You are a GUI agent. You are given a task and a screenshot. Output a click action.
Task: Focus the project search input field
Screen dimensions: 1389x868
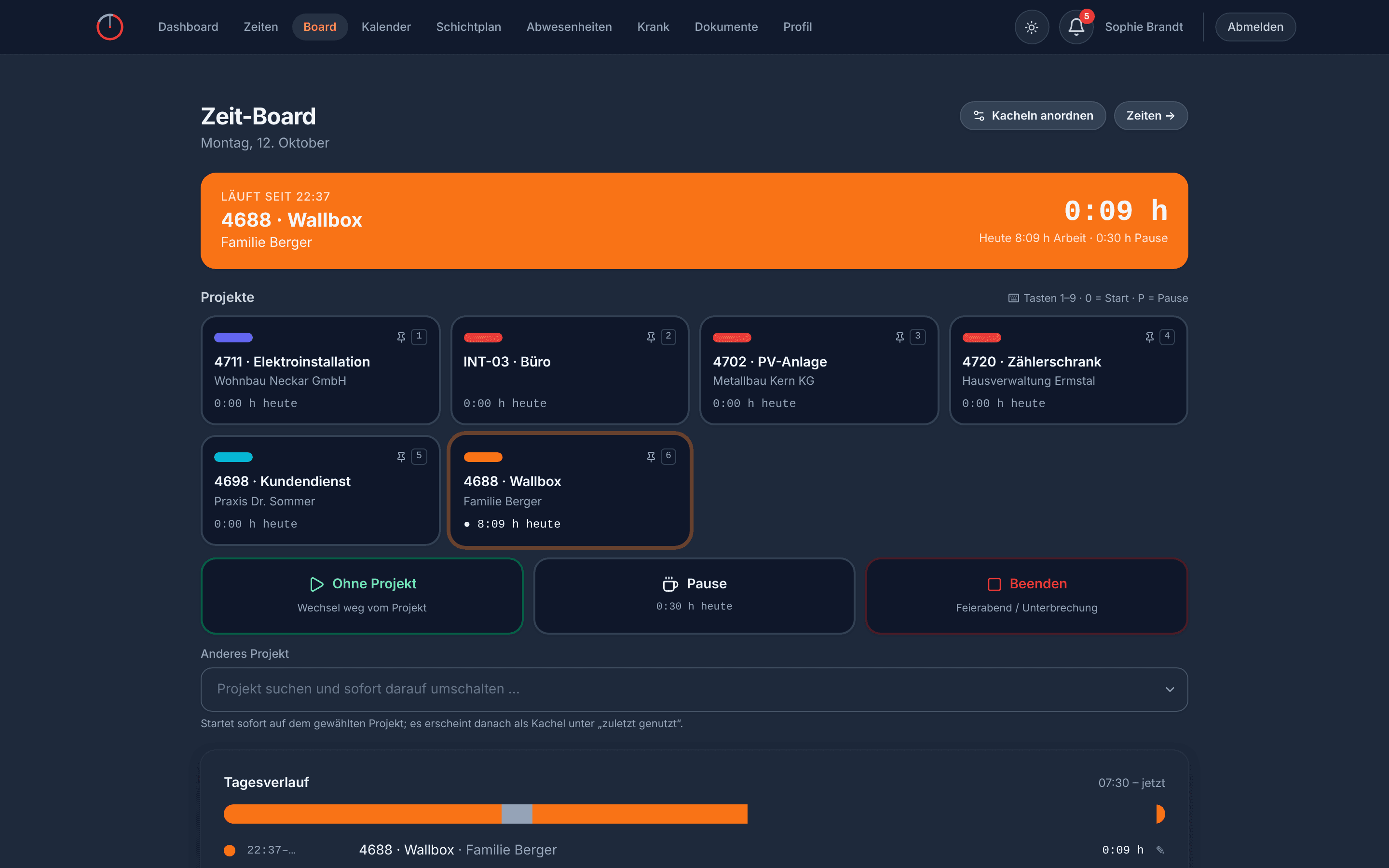(x=694, y=689)
